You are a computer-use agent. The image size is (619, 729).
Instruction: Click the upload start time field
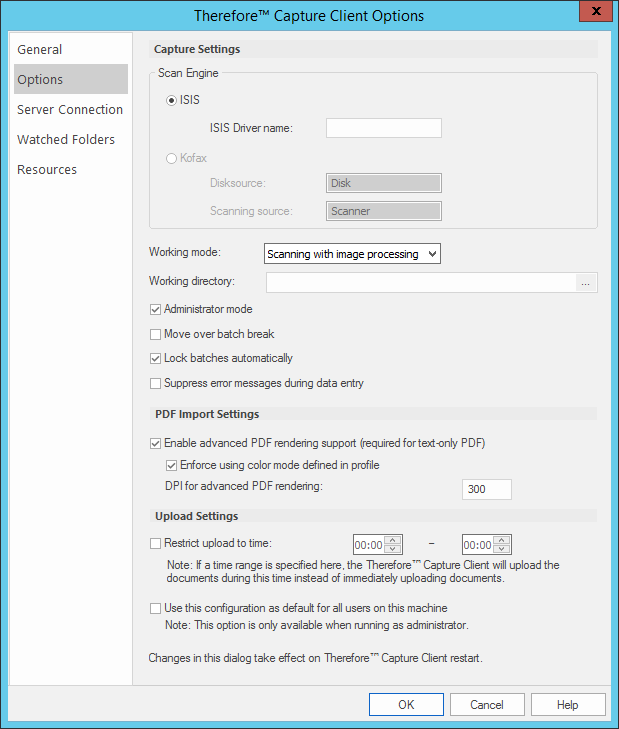click(x=369, y=545)
